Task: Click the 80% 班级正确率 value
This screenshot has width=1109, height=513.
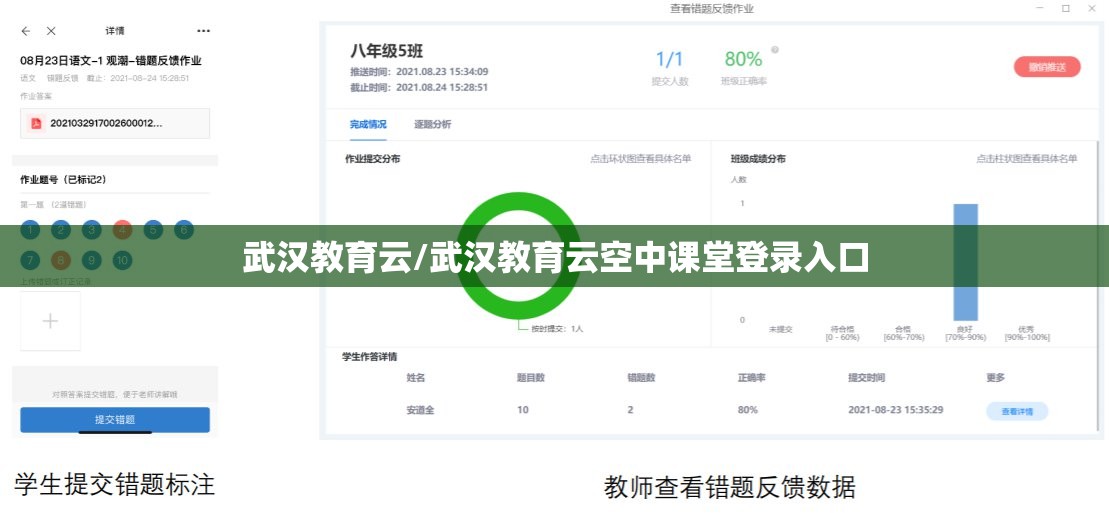Action: 743,59
